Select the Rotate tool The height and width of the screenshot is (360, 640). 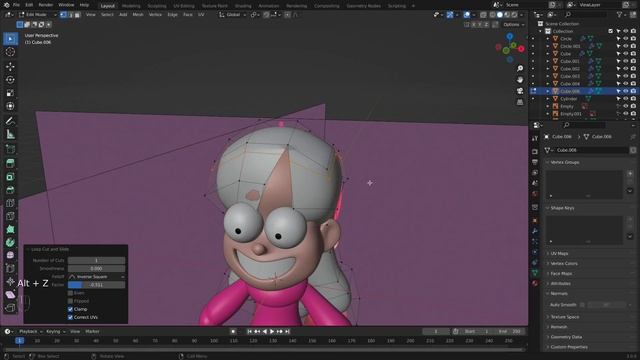pyautogui.click(x=10, y=80)
